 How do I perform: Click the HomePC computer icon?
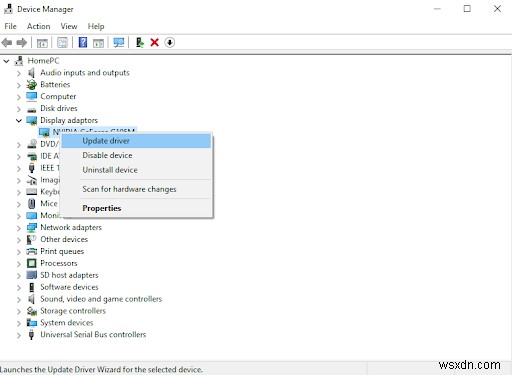19,61
